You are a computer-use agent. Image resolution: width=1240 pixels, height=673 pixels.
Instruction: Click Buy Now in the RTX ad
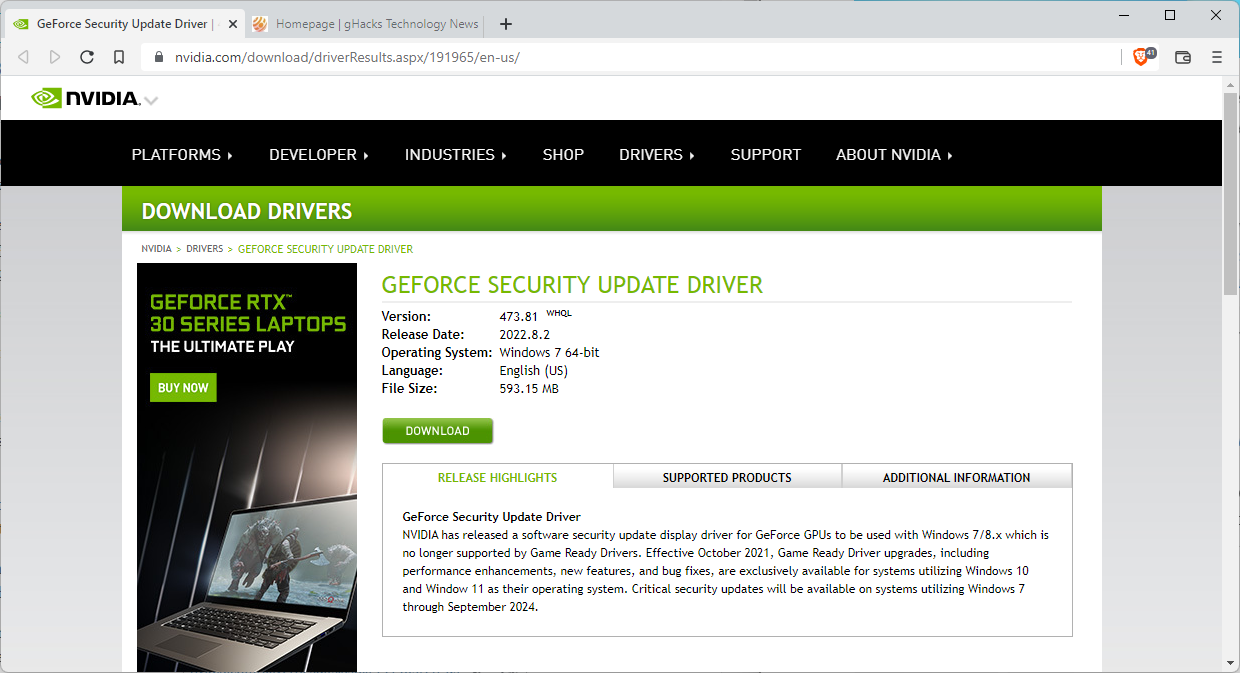183,388
